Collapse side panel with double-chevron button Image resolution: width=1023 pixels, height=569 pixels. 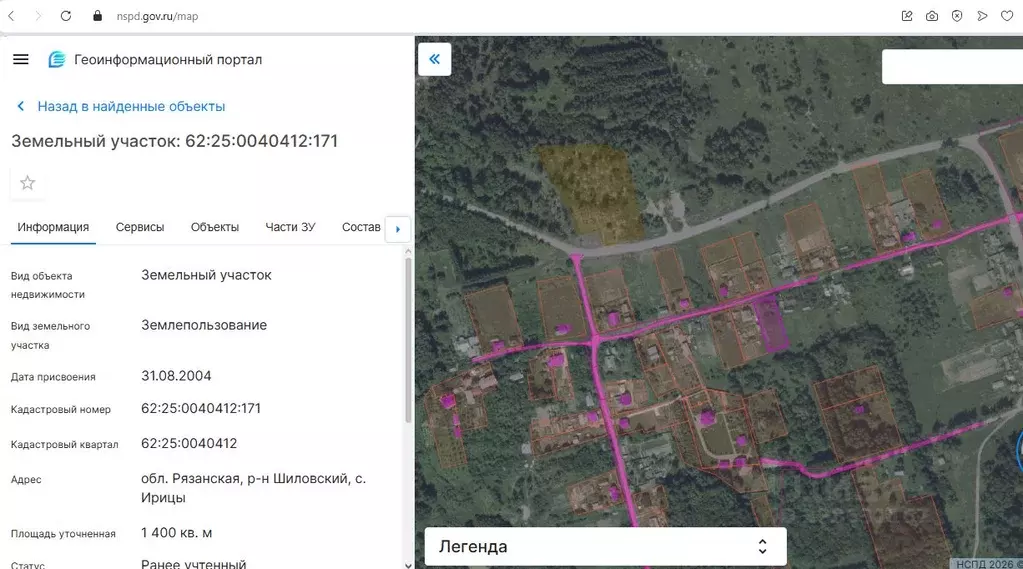pos(434,59)
